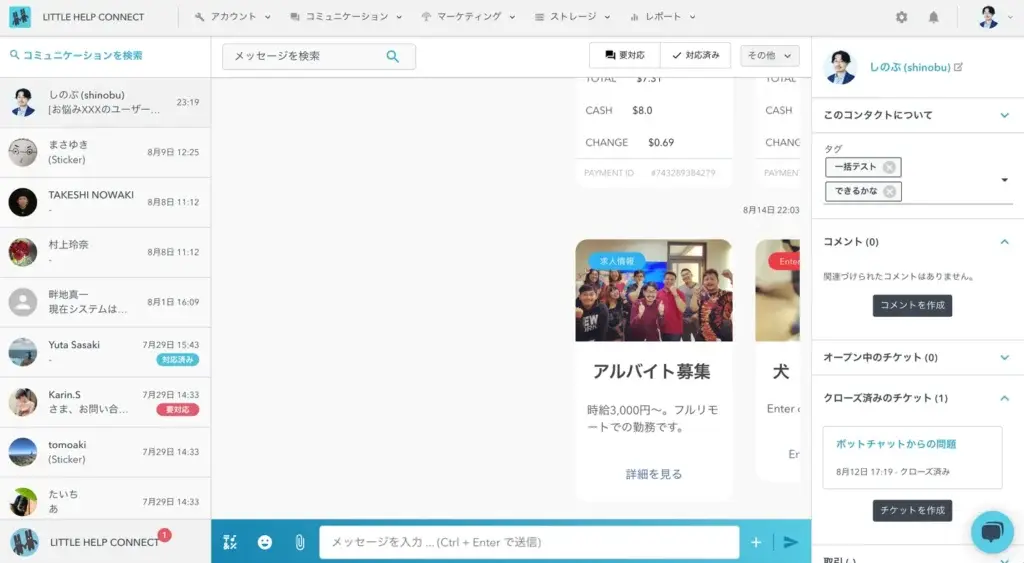
Task: Remove the できるかな tag
Action: pyautogui.click(x=889, y=191)
